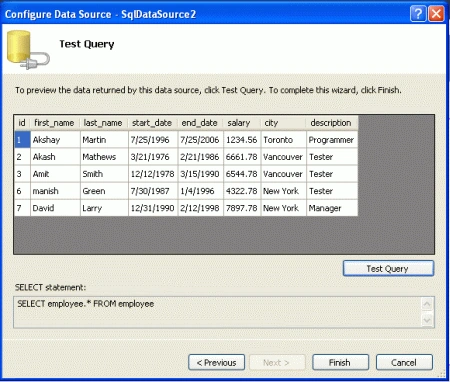The width and height of the screenshot is (450, 382).
Task: Select the Martin last name cell
Action: pos(104,140)
